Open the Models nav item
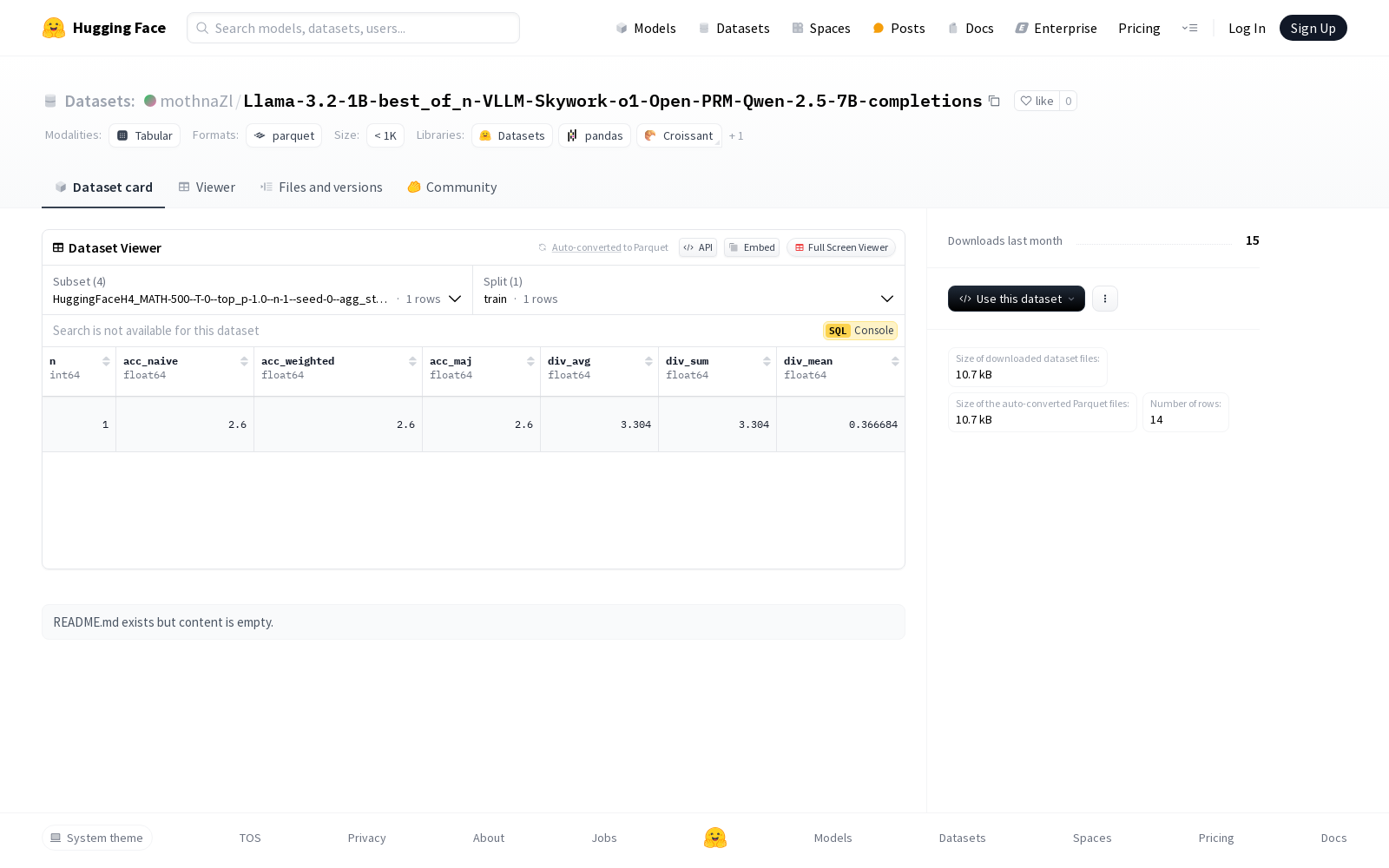1389x868 pixels. (x=646, y=28)
